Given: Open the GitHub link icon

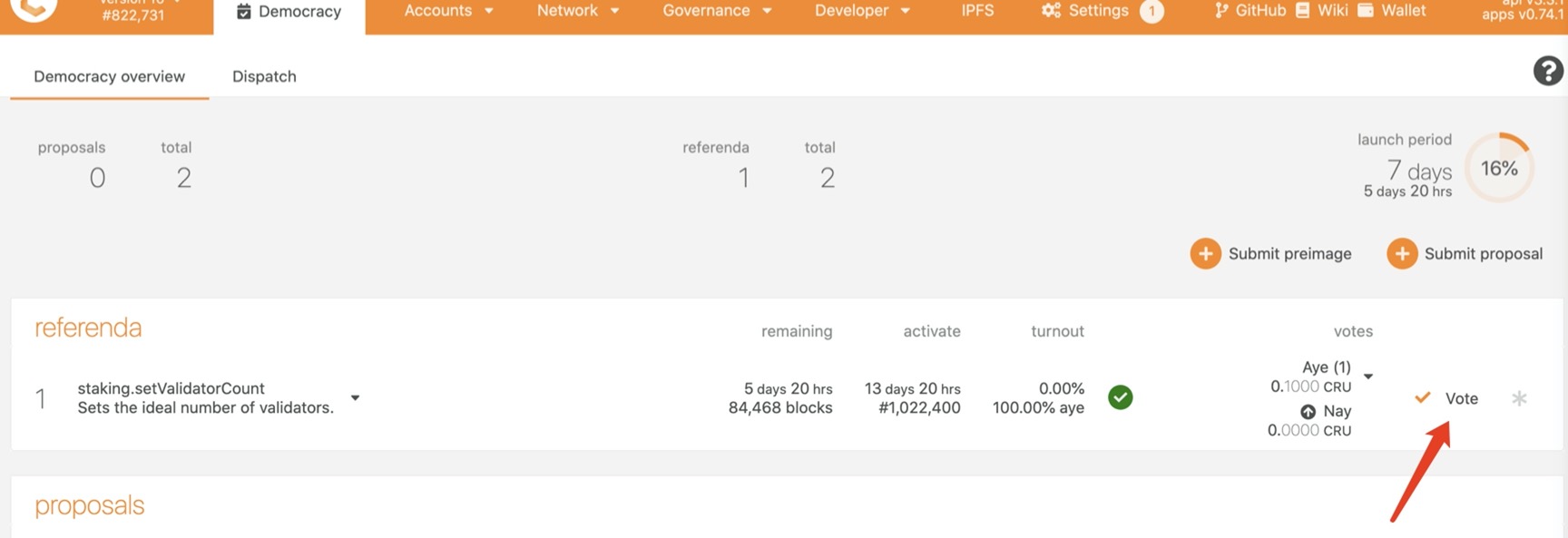Looking at the screenshot, I should click(1221, 11).
